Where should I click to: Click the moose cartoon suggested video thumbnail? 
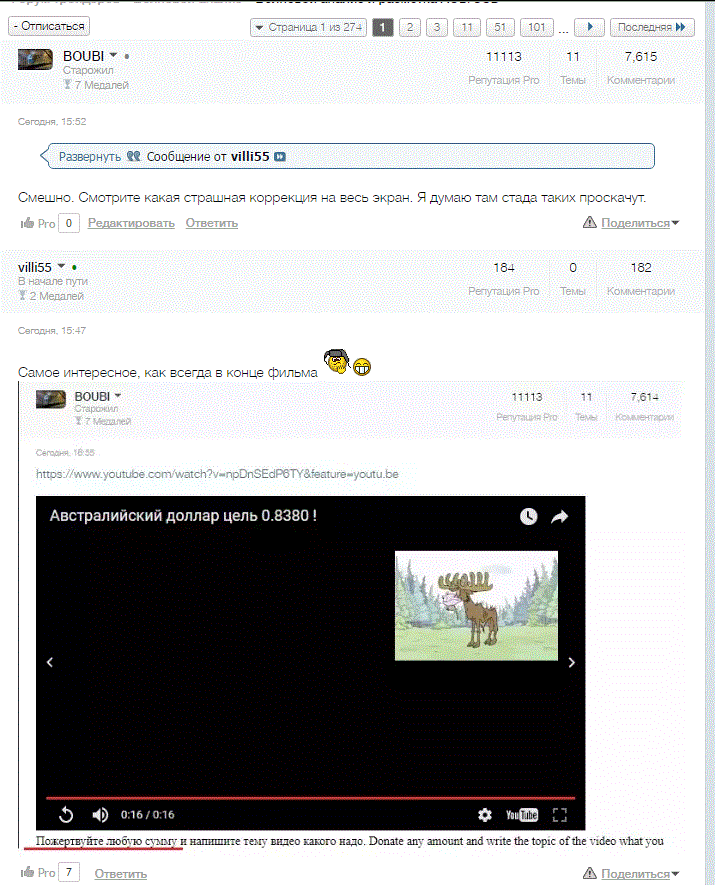point(476,606)
